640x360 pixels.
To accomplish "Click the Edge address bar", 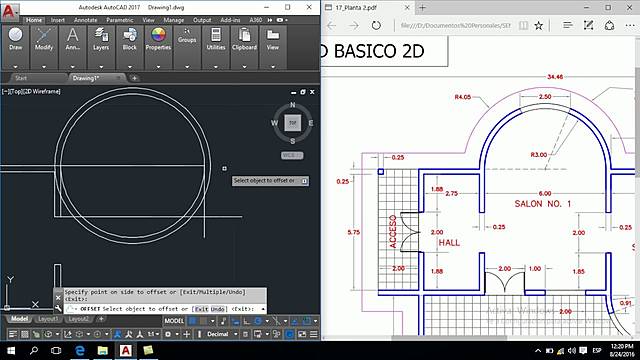I will 455,25.
